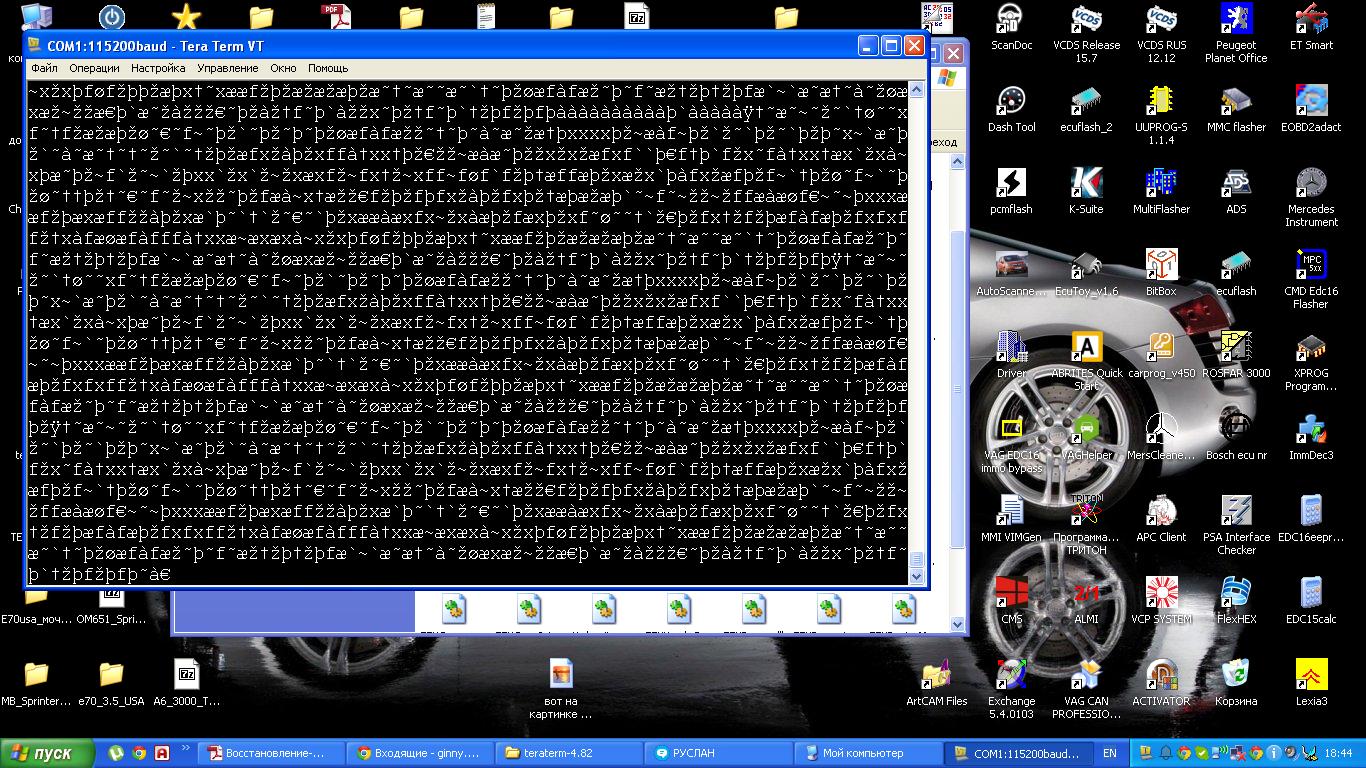Open the Файл menu in Tera Term
1366x768 pixels.
tap(44, 68)
